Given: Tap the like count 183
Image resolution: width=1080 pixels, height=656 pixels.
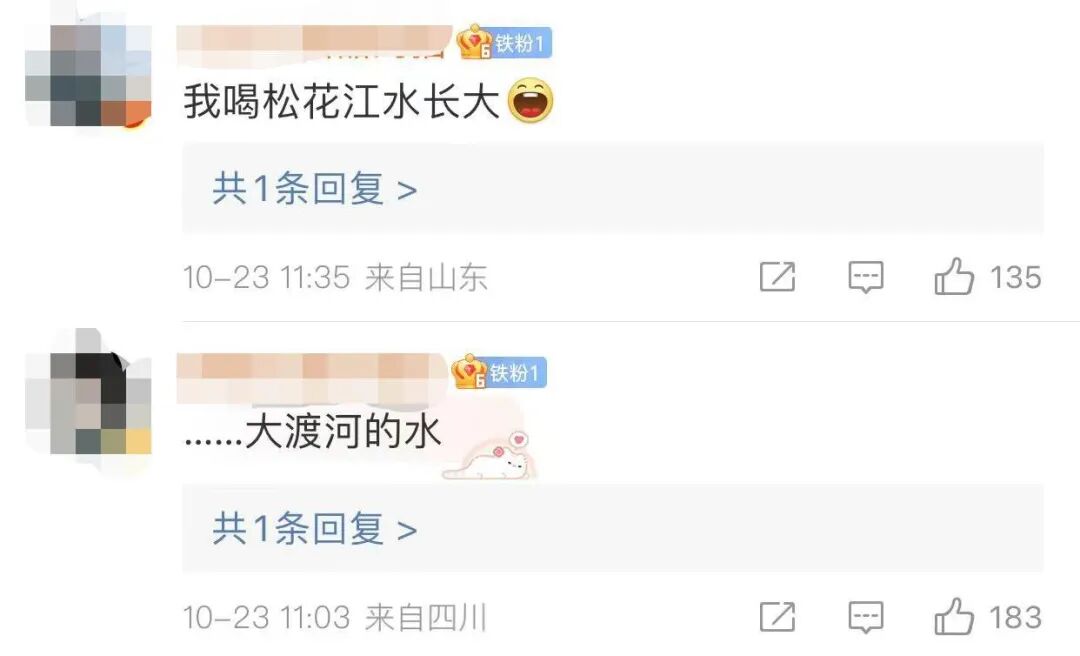Looking at the screenshot, I should 1015,617.
